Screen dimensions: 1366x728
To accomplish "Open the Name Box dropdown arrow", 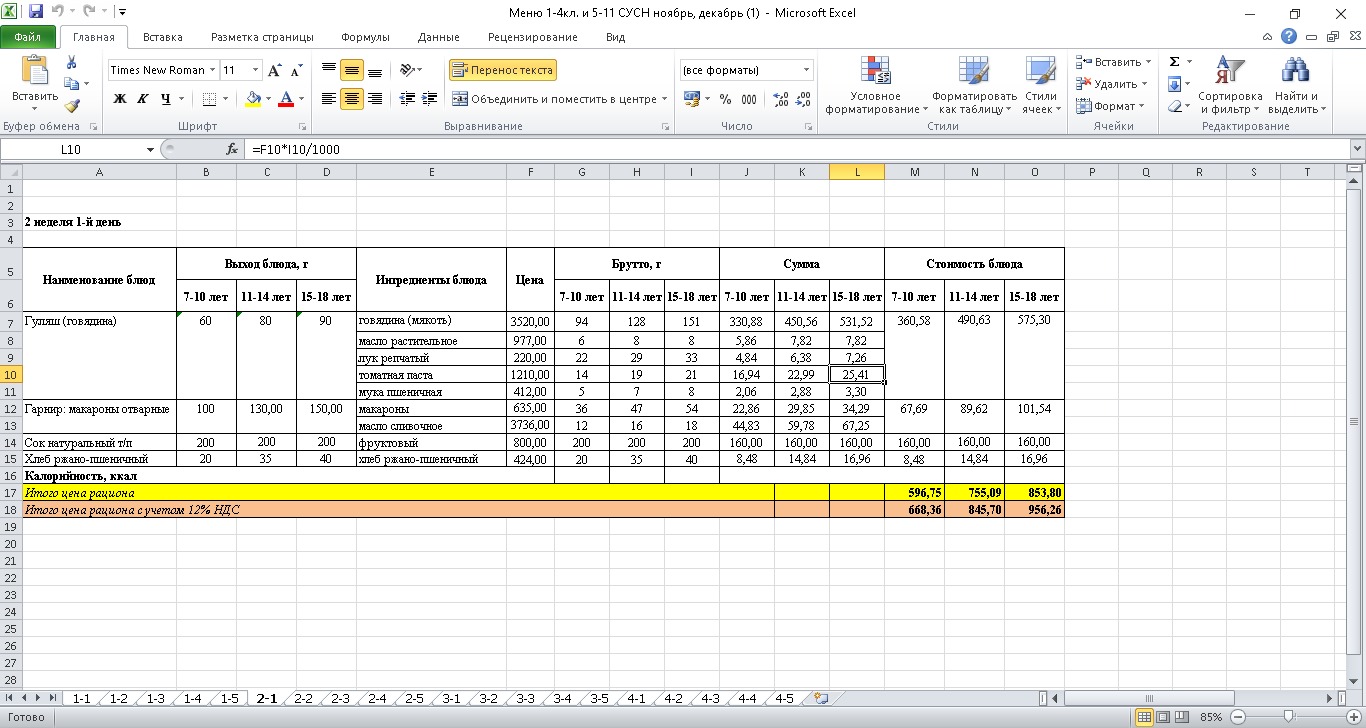I will pos(151,149).
